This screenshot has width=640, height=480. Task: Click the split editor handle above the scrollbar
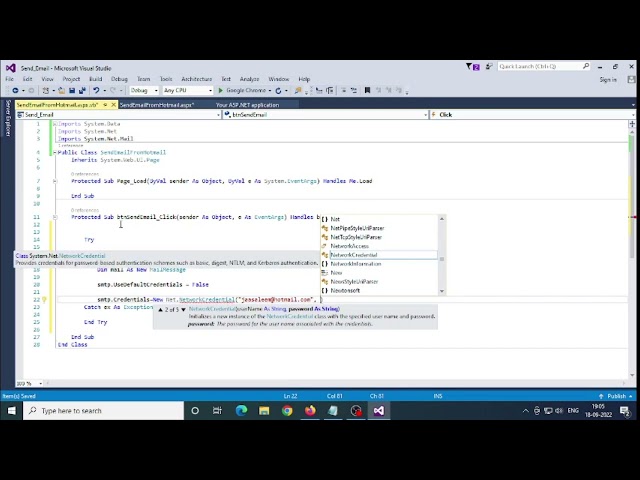632,123
